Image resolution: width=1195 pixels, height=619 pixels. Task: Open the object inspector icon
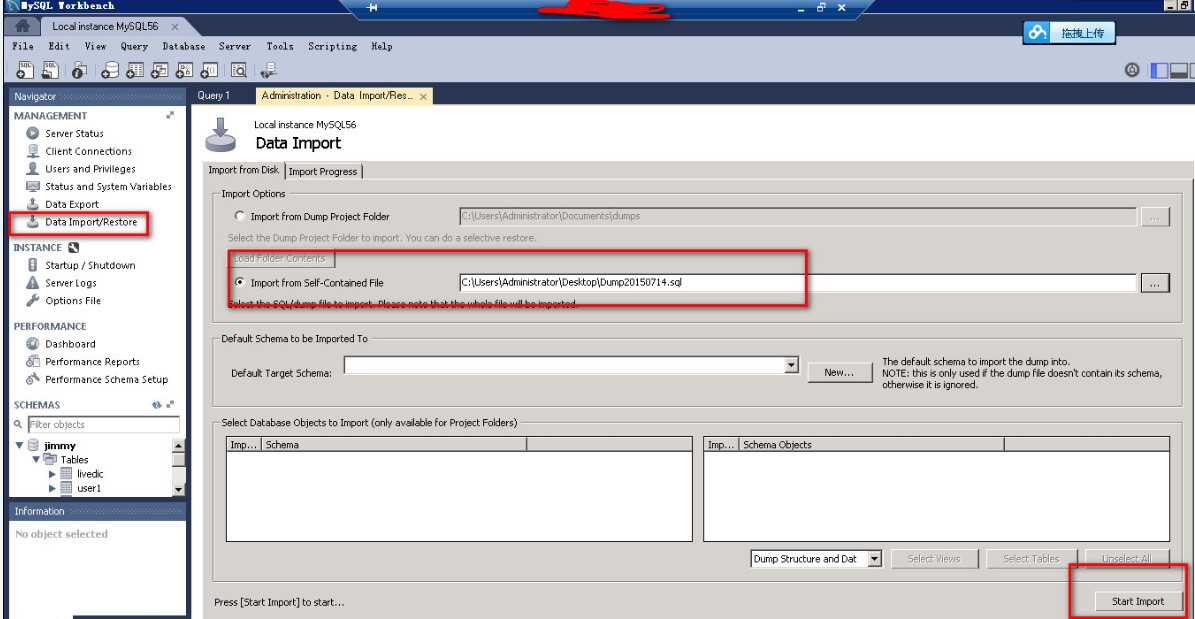click(79, 71)
